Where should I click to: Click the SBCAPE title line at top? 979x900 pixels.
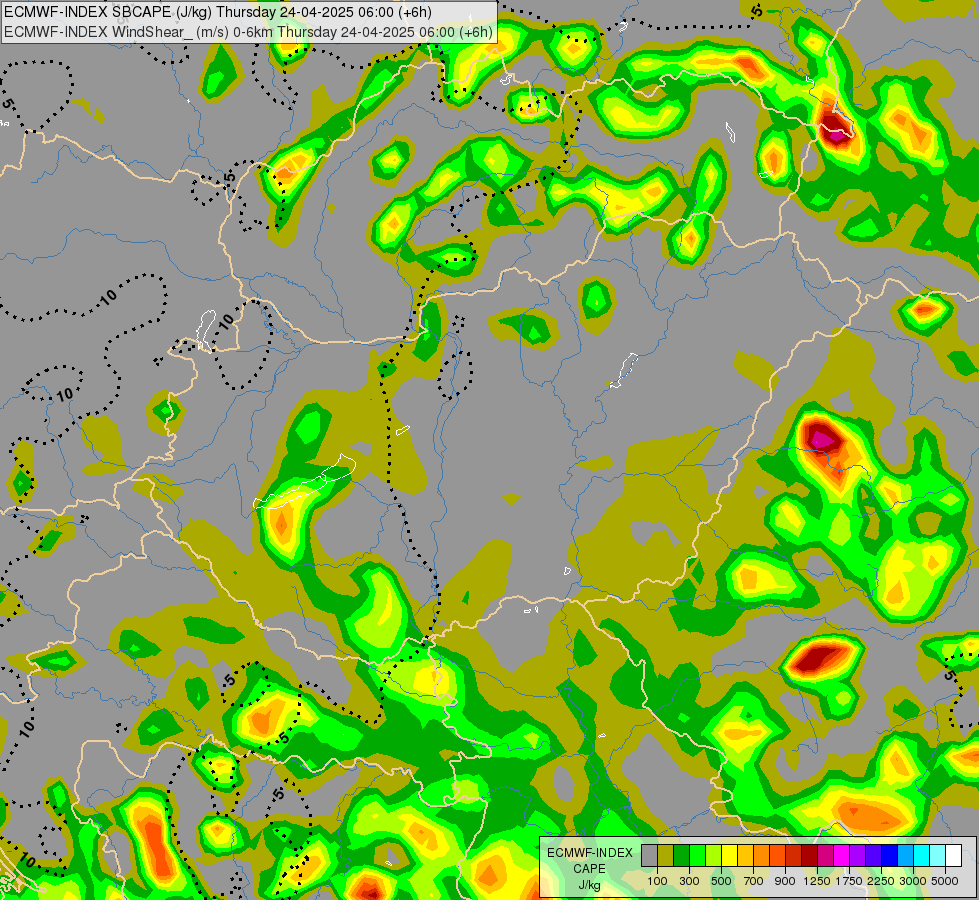click(x=217, y=12)
